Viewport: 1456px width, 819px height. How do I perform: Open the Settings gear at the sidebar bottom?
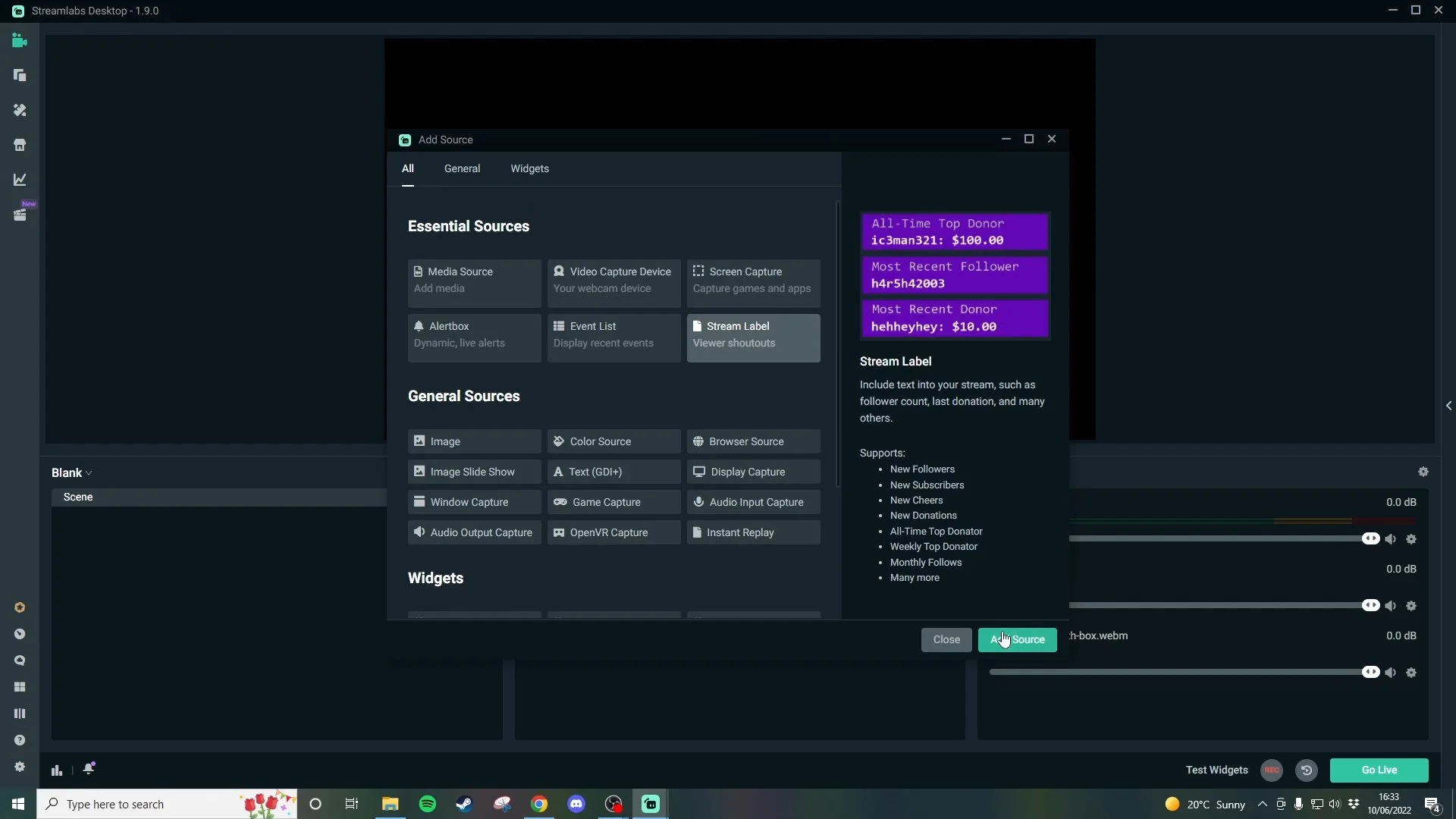point(20,767)
